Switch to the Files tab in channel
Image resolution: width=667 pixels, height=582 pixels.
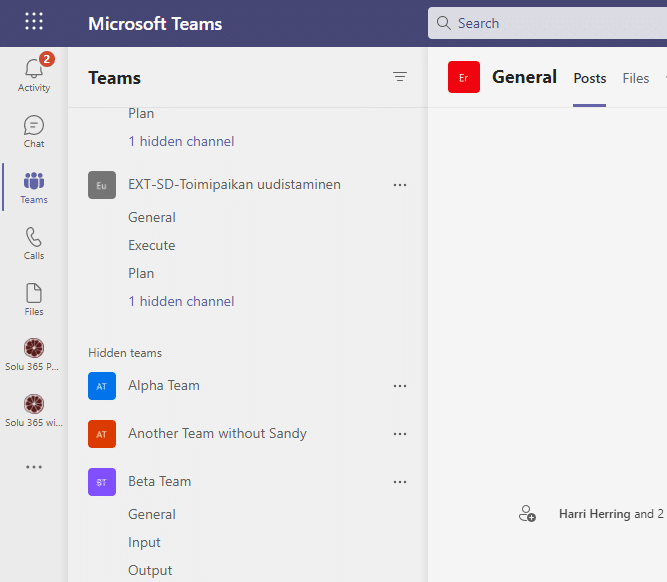[636, 78]
